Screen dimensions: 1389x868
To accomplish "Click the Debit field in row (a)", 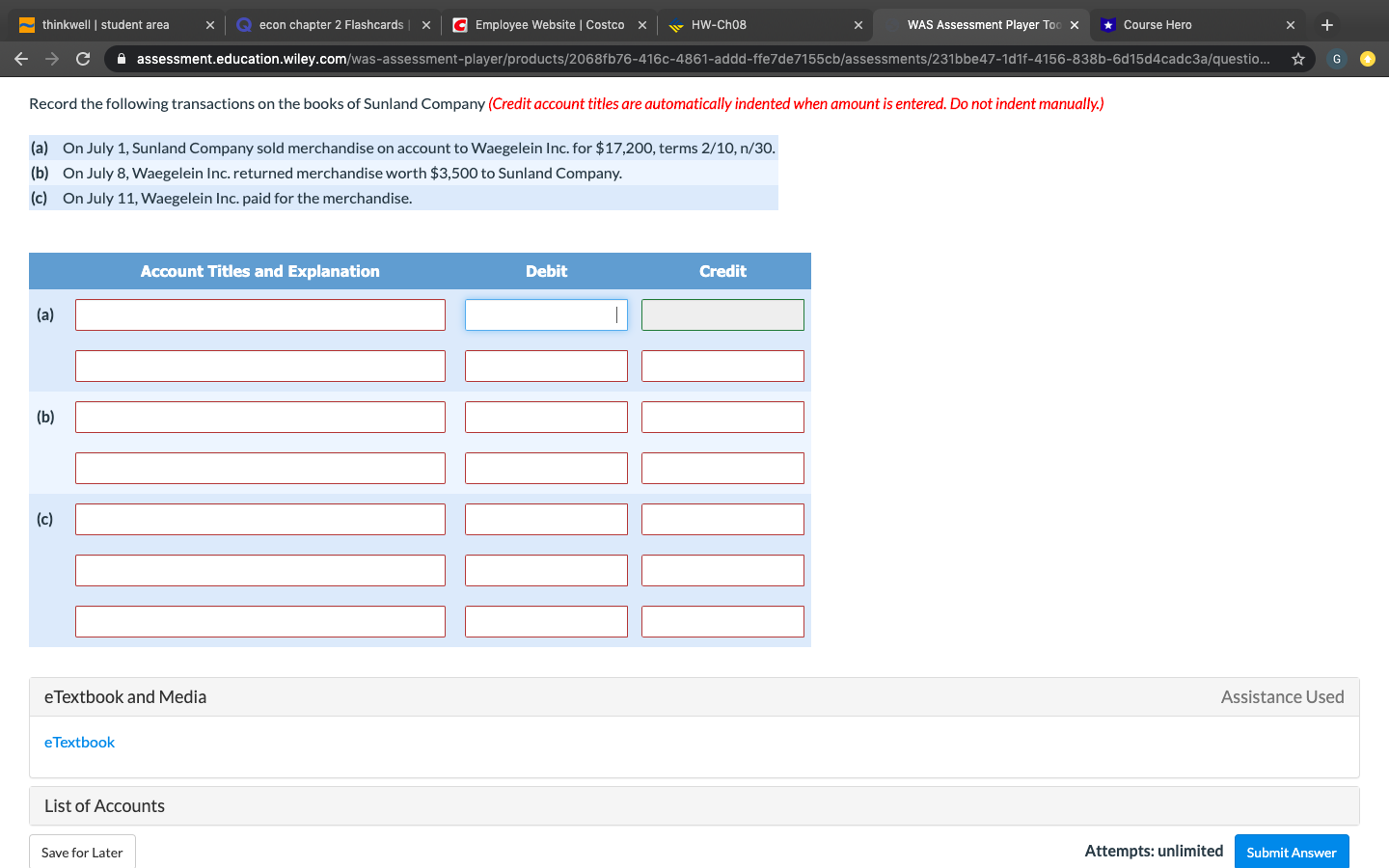I will [x=546, y=314].
